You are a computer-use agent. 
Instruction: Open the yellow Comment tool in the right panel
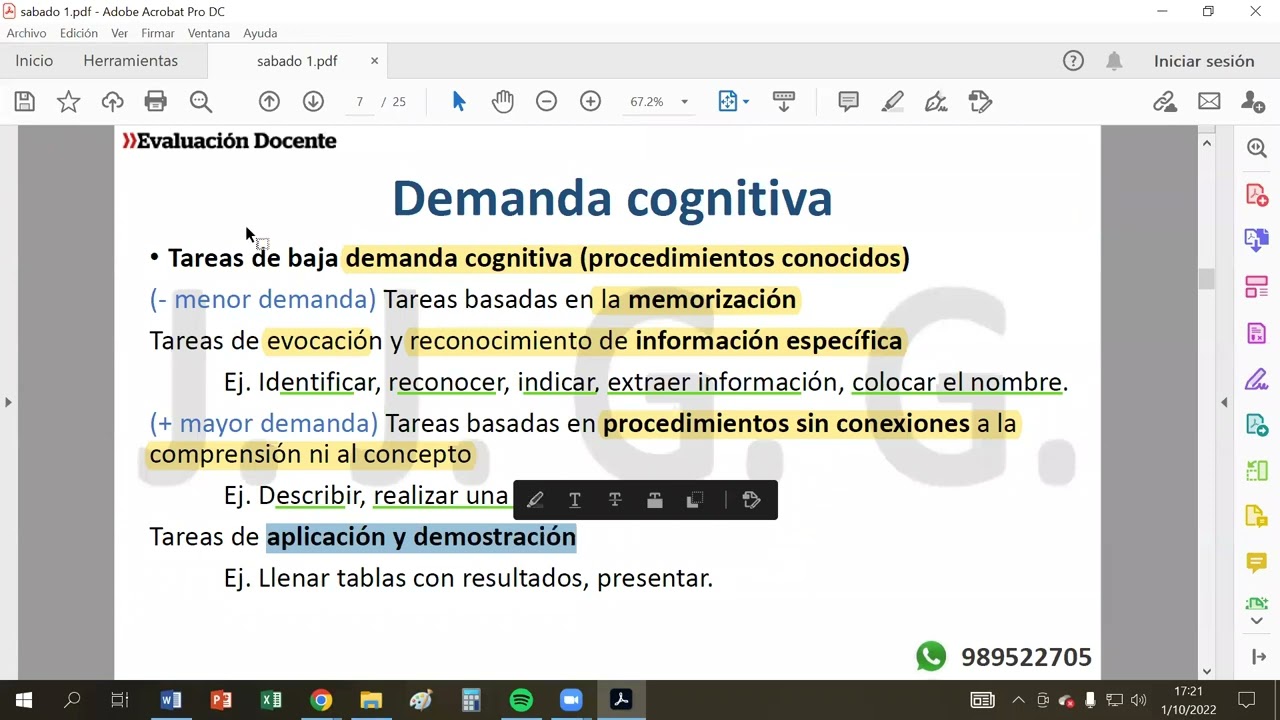click(x=1257, y=563)
